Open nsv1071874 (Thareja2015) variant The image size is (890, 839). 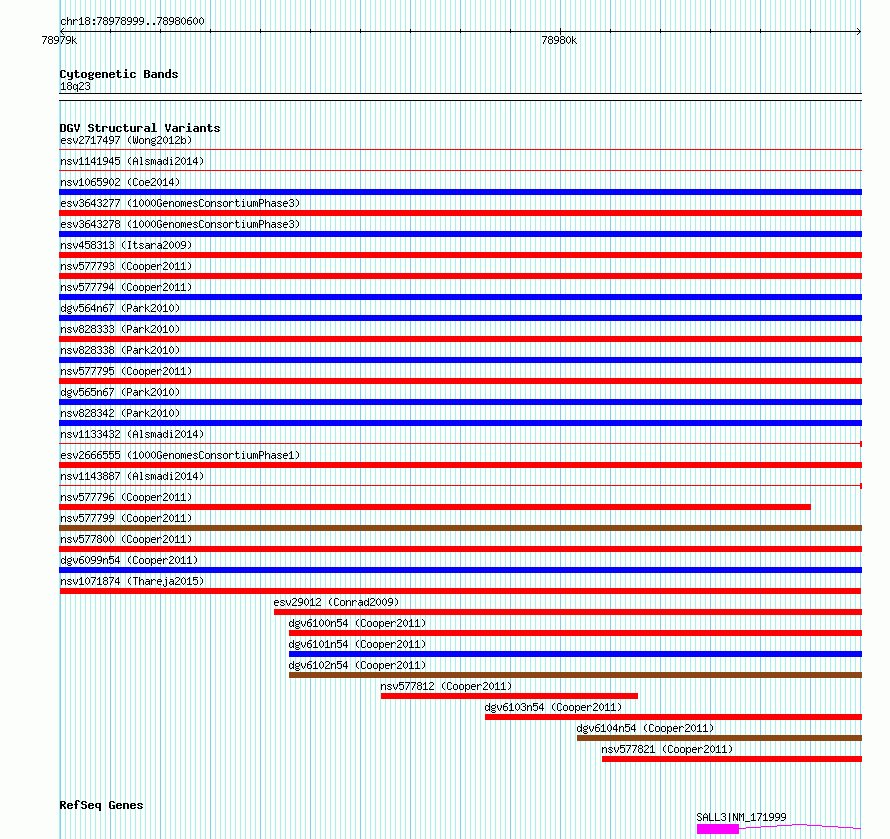coord(132,581)
